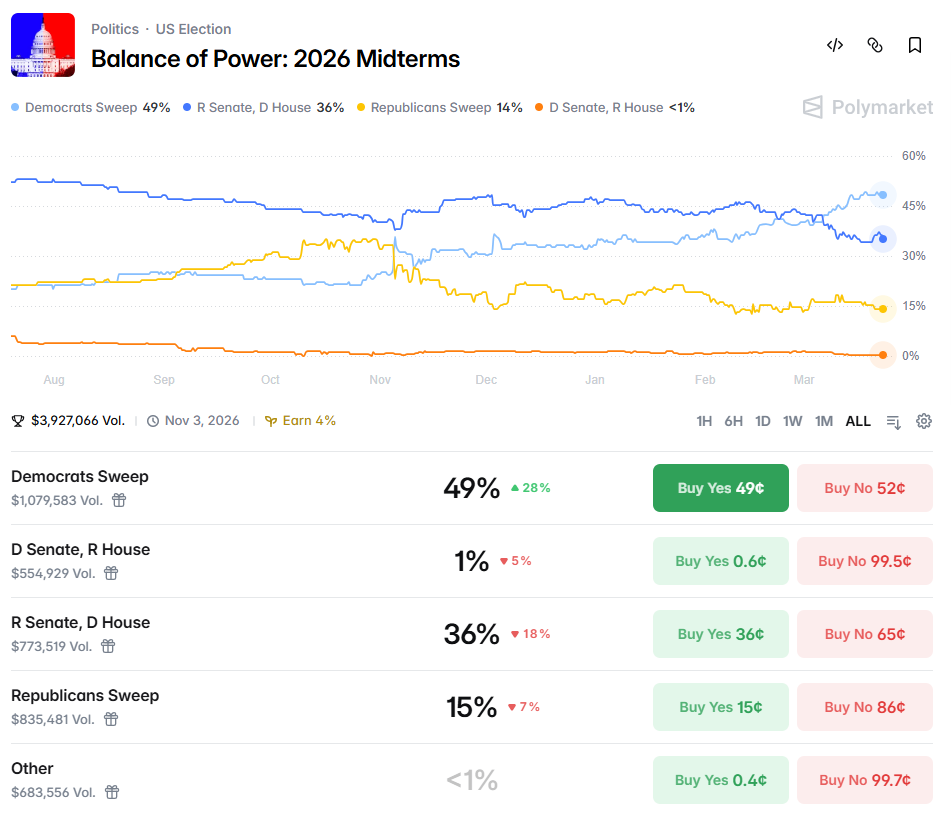Click Buy Yes 15¢ for Republicans Sweep
Screen dimensions: 951x817
coord(720,707)
